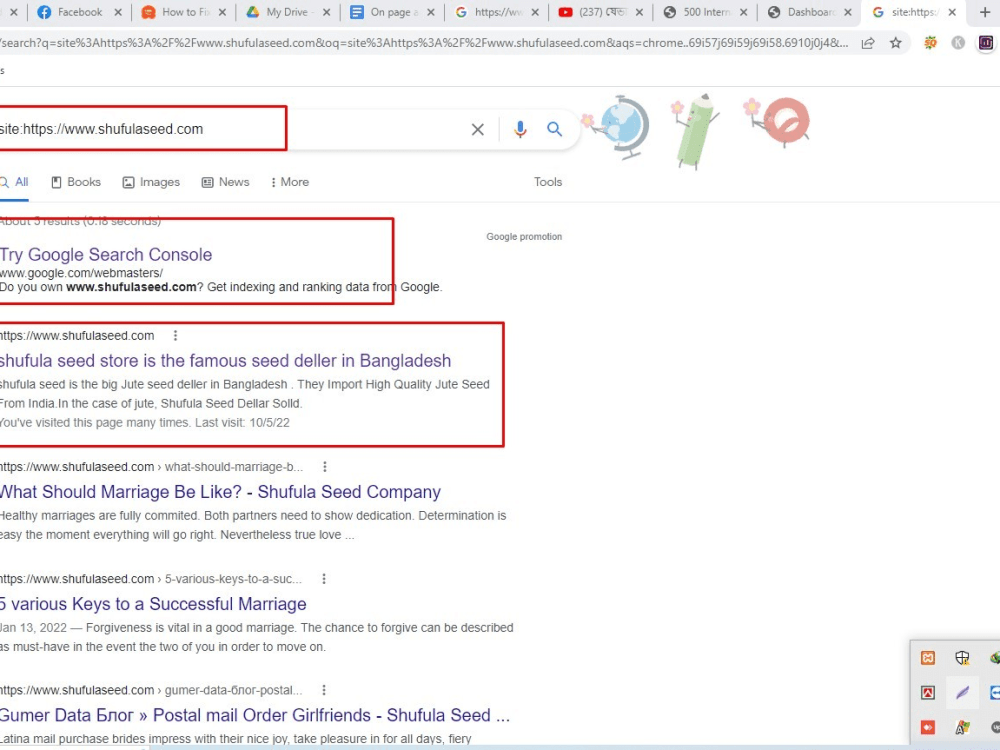Select the All results filter

tap(14, 182)
